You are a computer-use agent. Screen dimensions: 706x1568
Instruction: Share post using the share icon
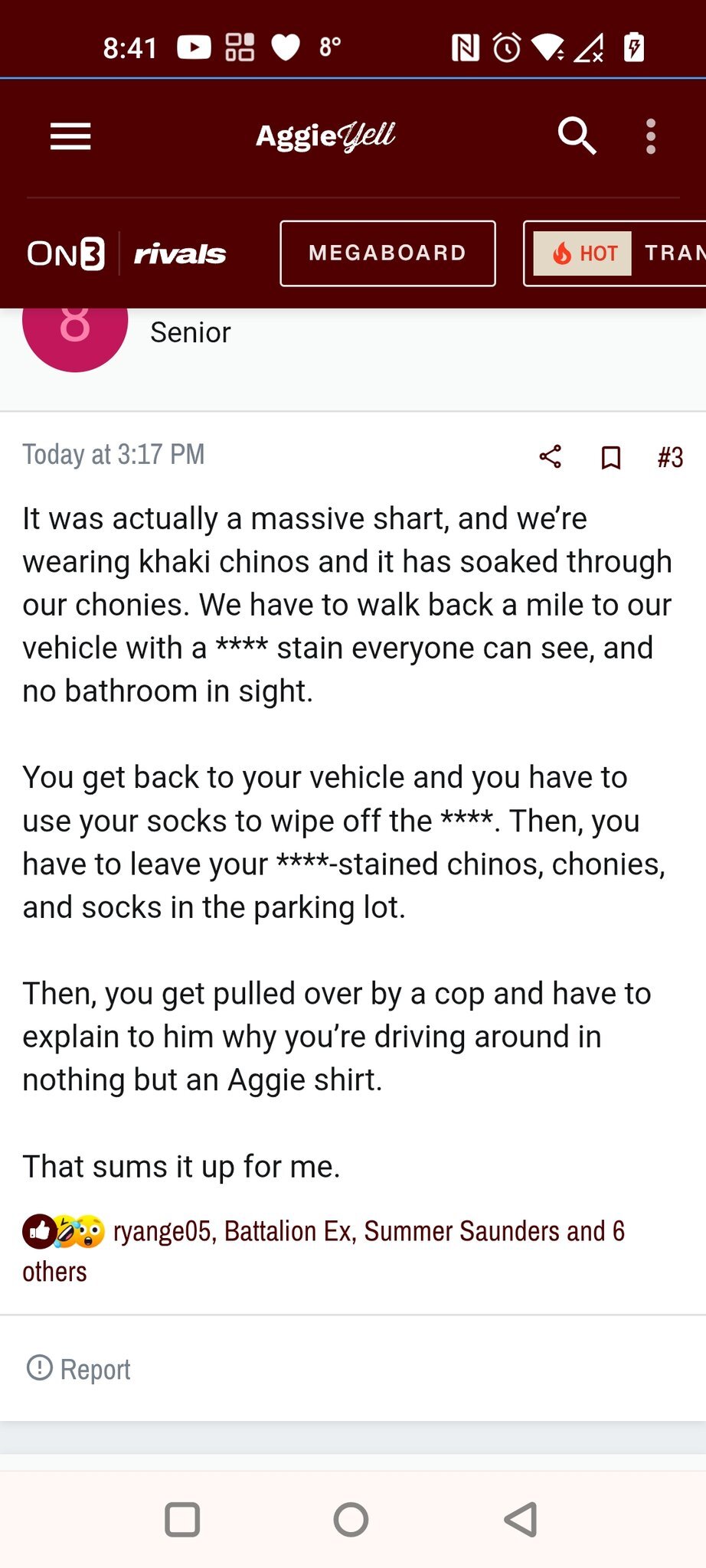pyautogui.click(x=550, y=456)
